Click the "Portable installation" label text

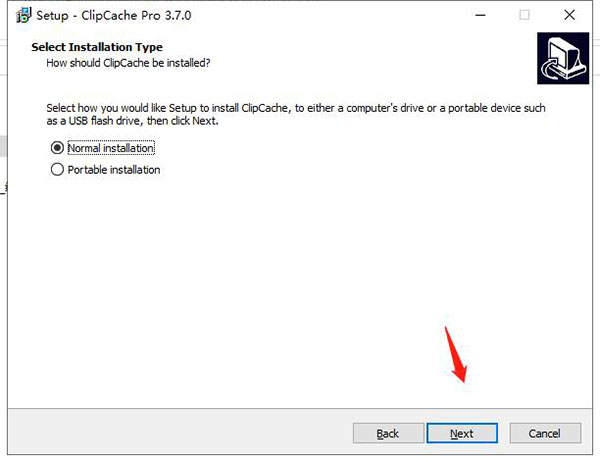[114, 170]
